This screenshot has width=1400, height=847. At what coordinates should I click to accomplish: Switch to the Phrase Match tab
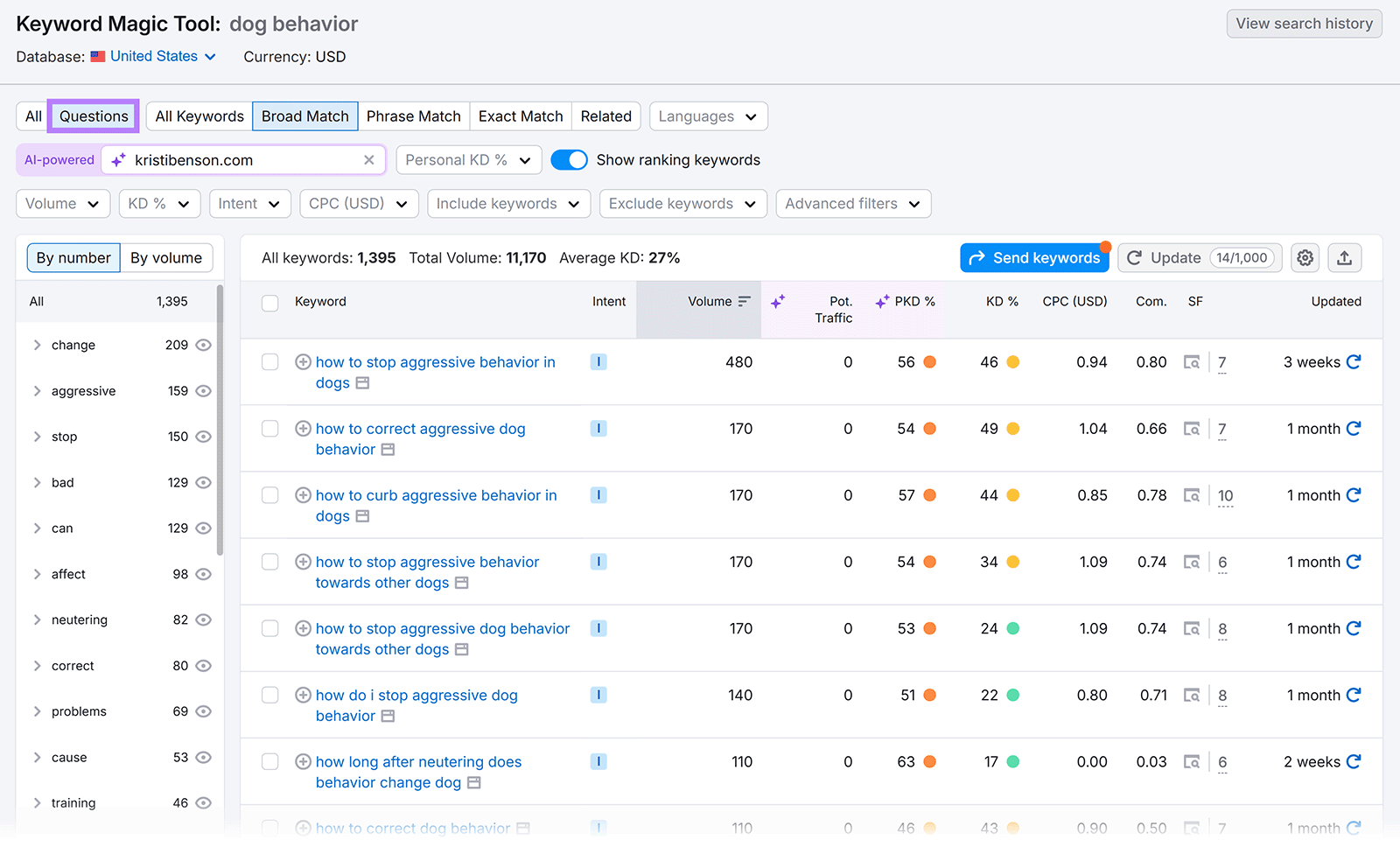pyautogui.click(x=413, y=115)
